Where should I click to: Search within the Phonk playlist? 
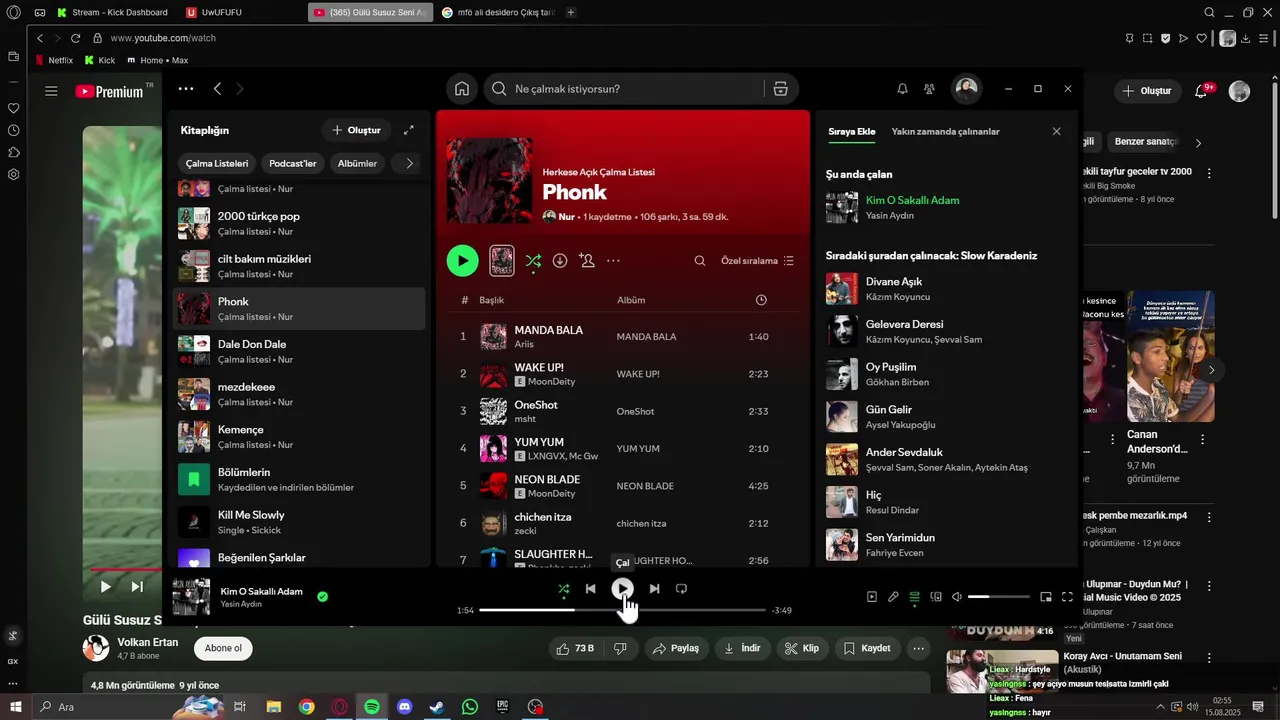pos(700,261)
